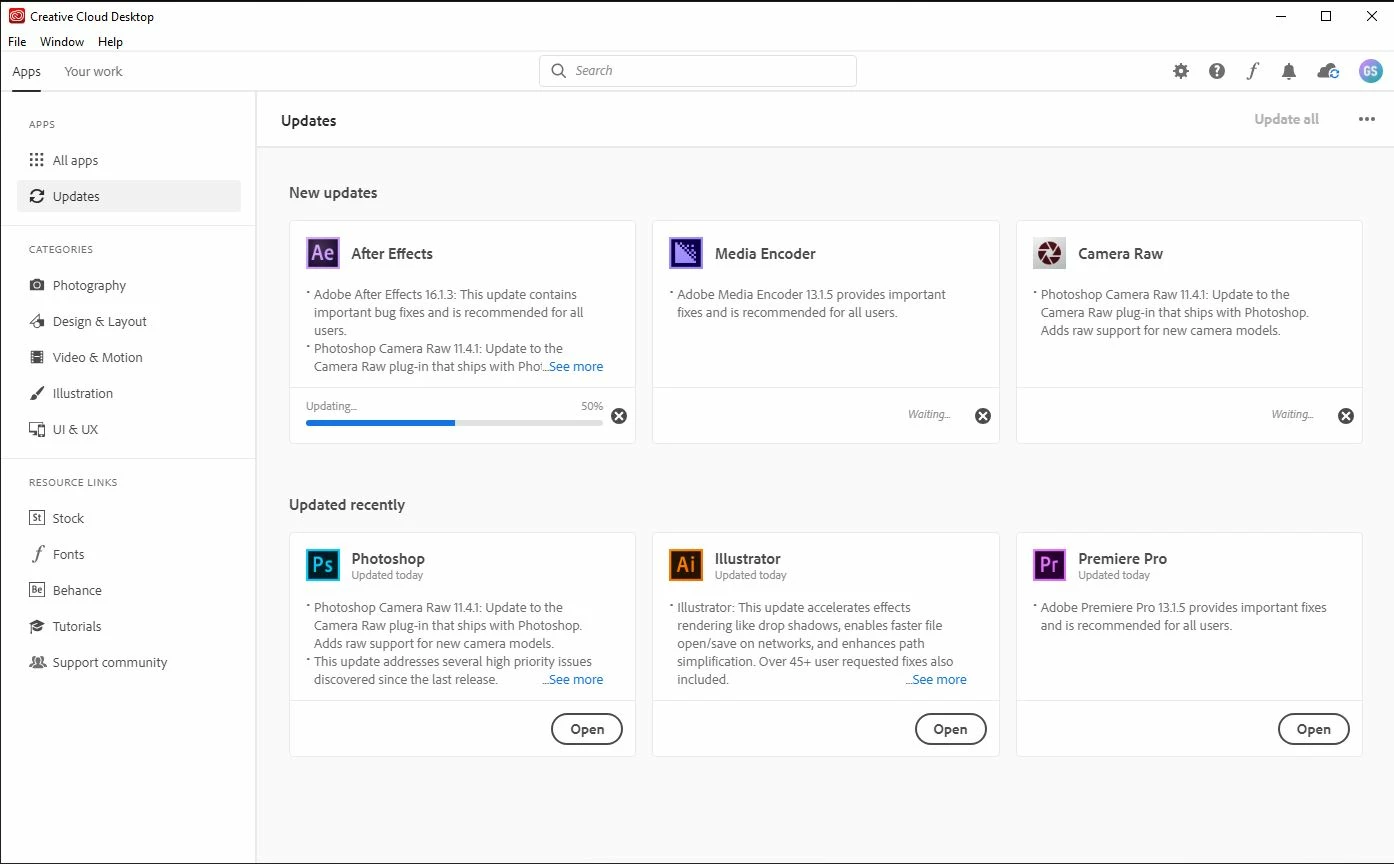Select Updates in the sidebar
This screenshot has width=1394, height=864.
(x=129, y=196)
